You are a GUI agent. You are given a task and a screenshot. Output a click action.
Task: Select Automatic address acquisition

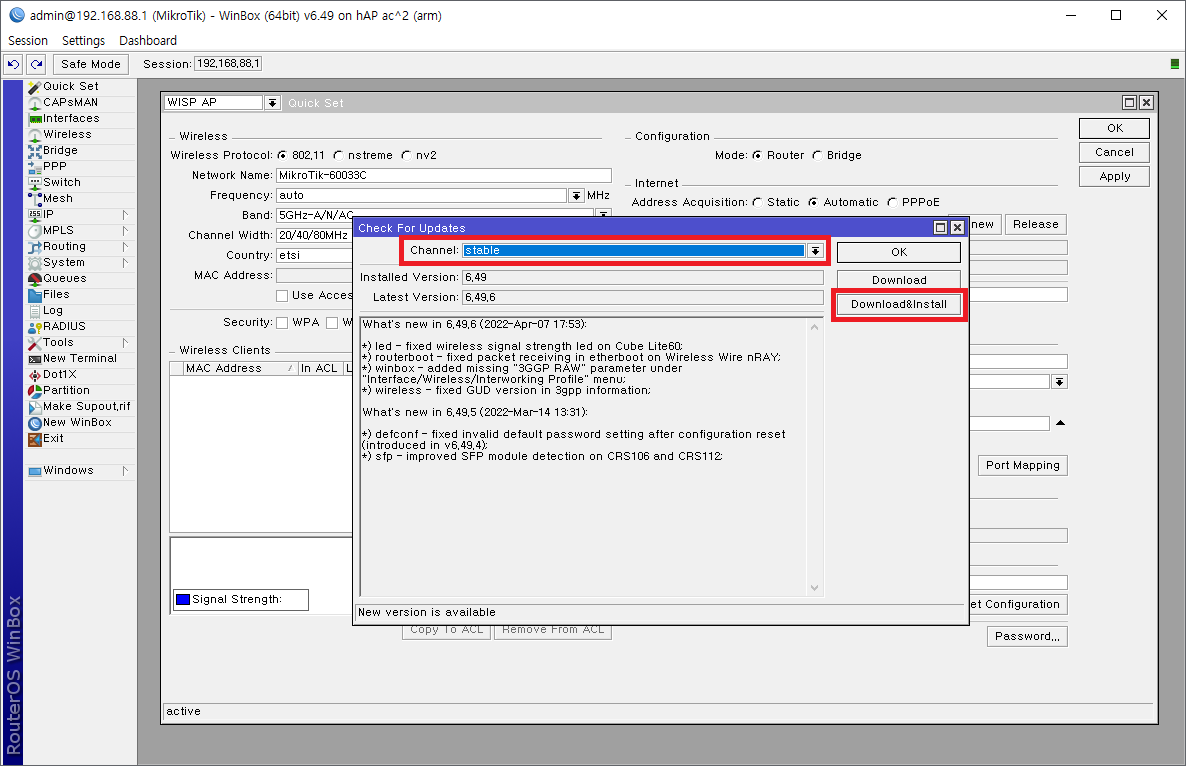coord(813,202)
